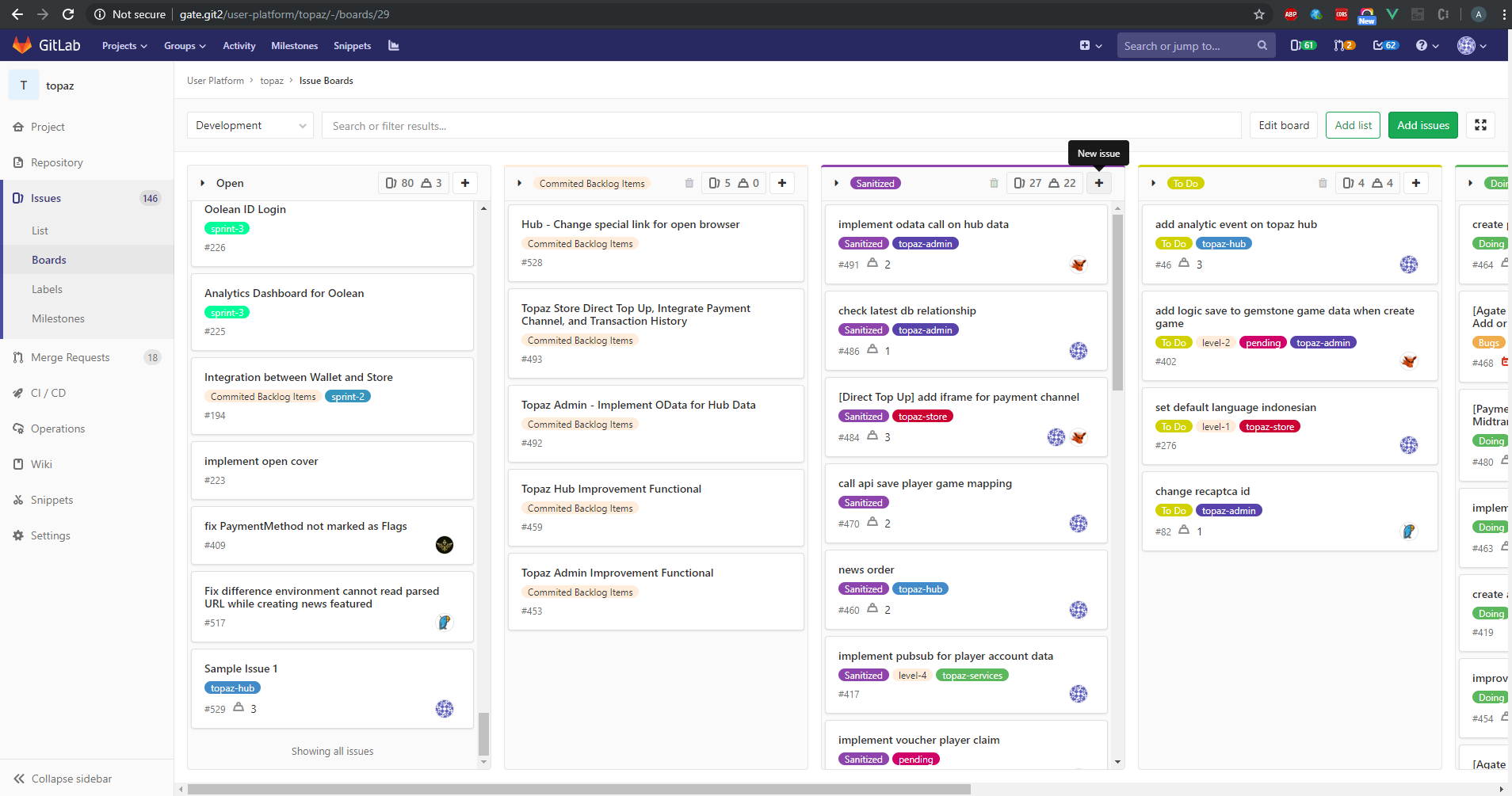
Task: Collapse the Commited Backlog Items list
Action: click(519, 183)
